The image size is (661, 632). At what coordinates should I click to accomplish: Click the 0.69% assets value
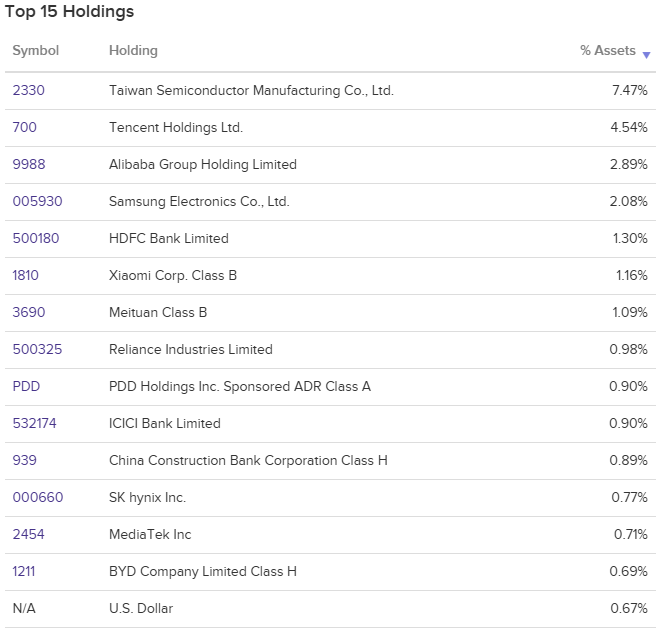[x=629, y=571]
